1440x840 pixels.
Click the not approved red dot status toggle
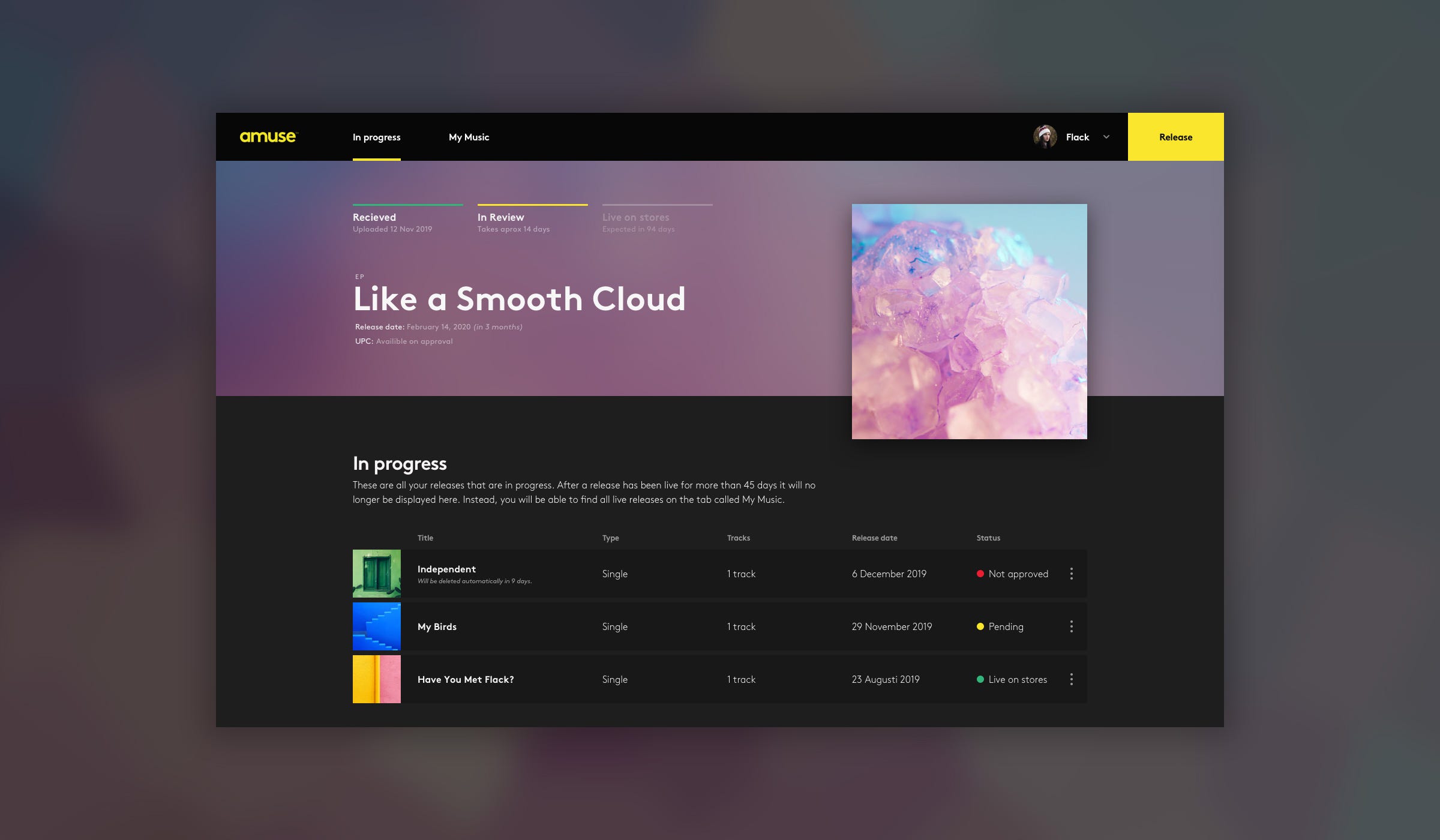point(978,573)
